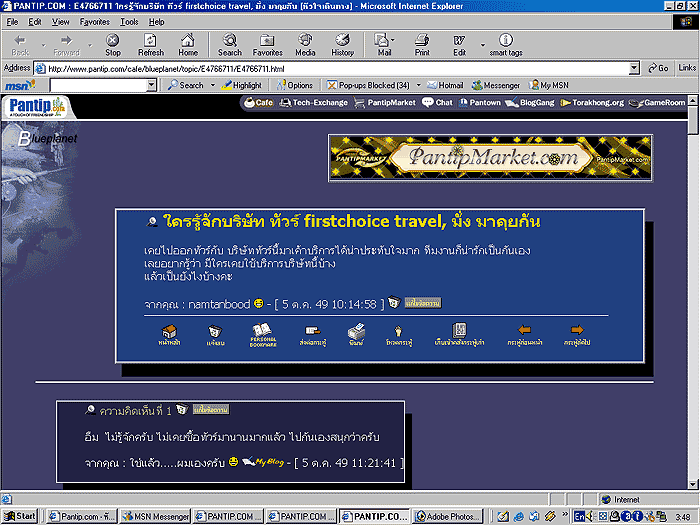Viewport: 700px width, 525px height.
Task: Click the light bulb vote icon
Action: click(399, 335)
